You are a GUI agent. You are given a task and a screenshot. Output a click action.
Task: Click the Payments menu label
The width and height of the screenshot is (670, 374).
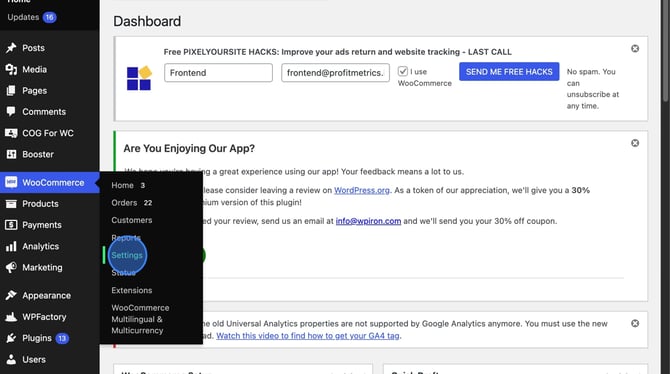(42, 225)
